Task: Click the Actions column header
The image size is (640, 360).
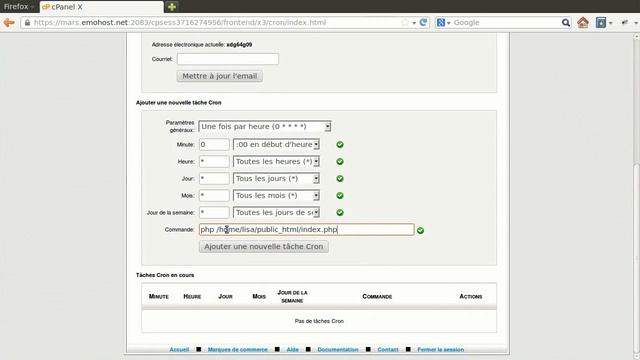Action: [471, 296]
